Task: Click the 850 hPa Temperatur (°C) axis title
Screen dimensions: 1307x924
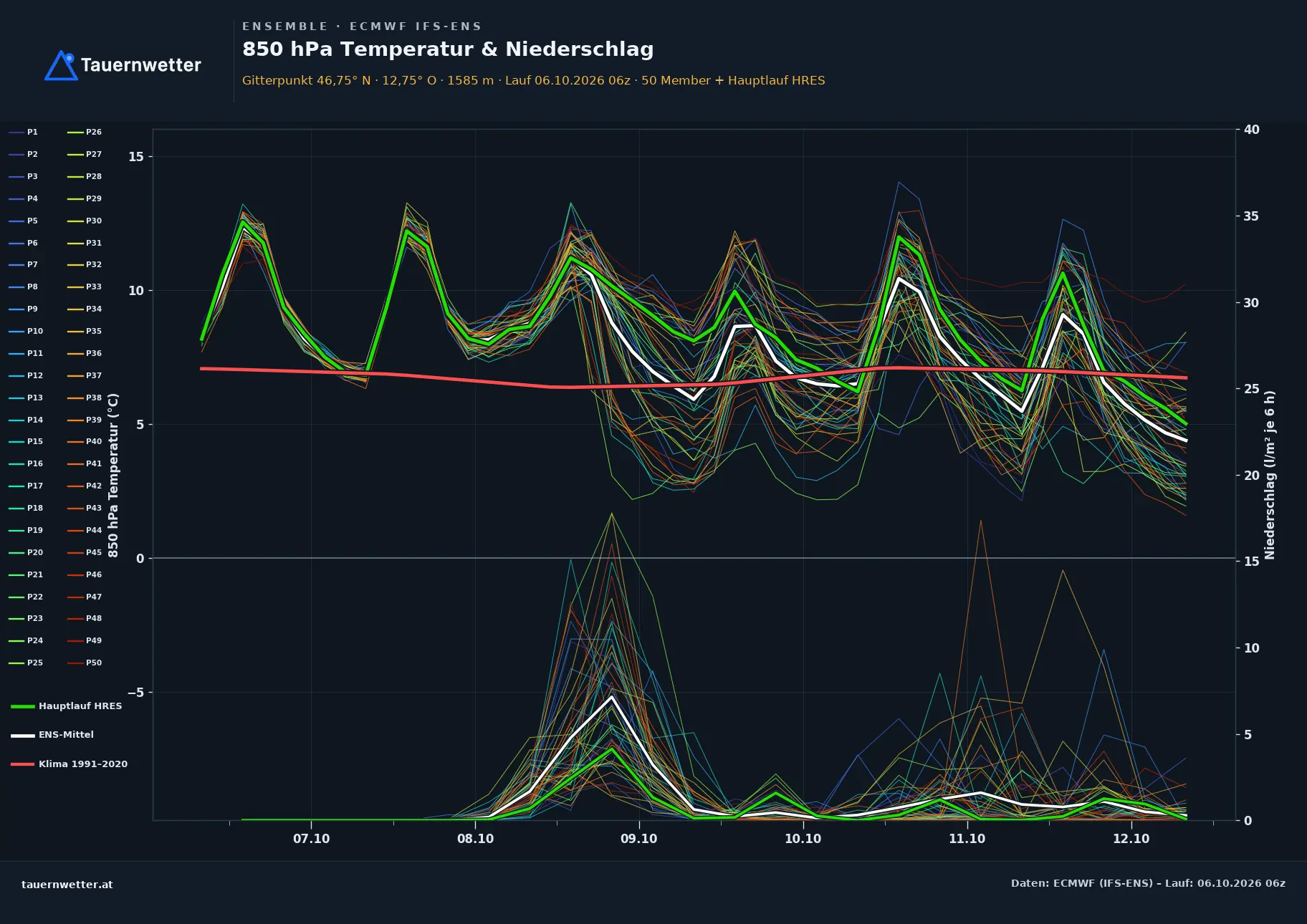Action: (x=113, y=476)
